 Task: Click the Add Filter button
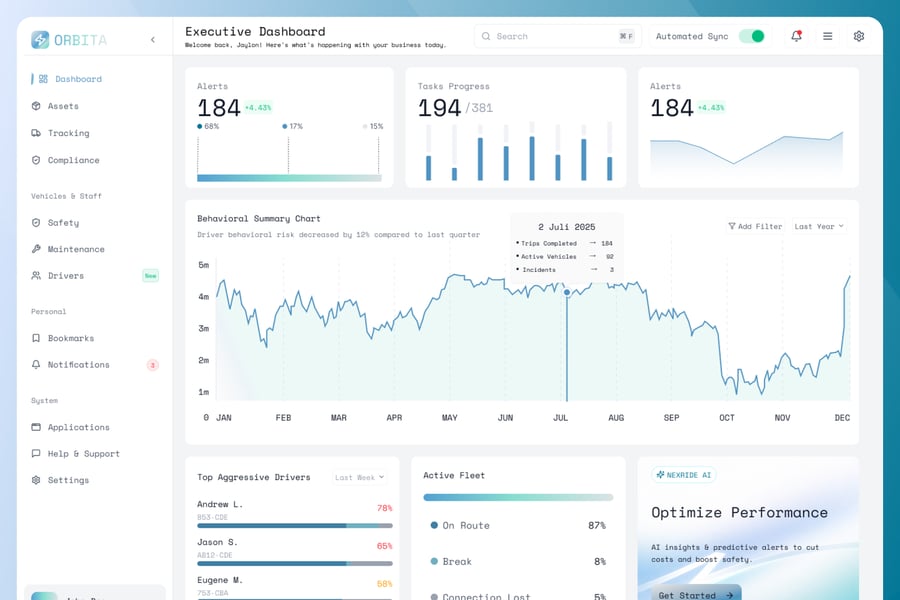point(755,226)
